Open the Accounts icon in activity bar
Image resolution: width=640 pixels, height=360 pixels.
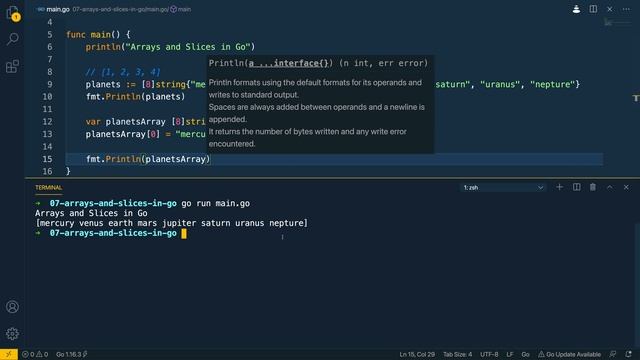12,307
